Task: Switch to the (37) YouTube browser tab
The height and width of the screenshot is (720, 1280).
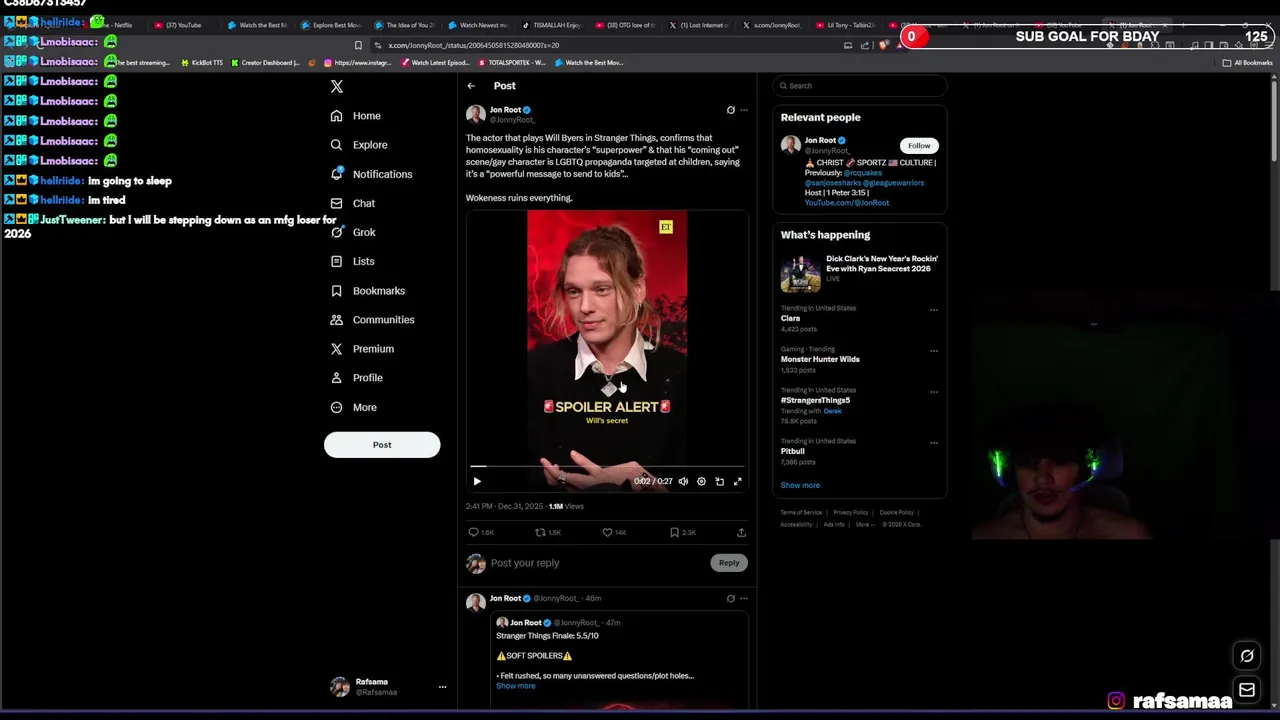Action: (178, 25)
